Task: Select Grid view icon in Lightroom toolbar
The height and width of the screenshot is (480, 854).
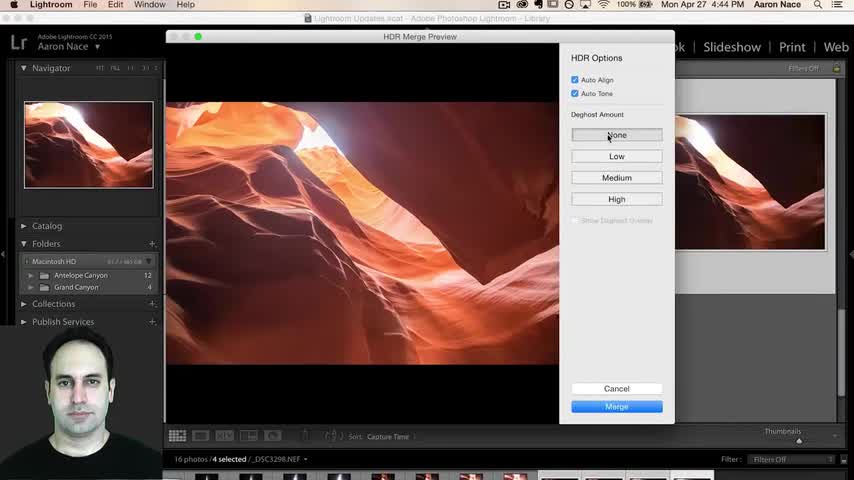Action: point(177,436)
